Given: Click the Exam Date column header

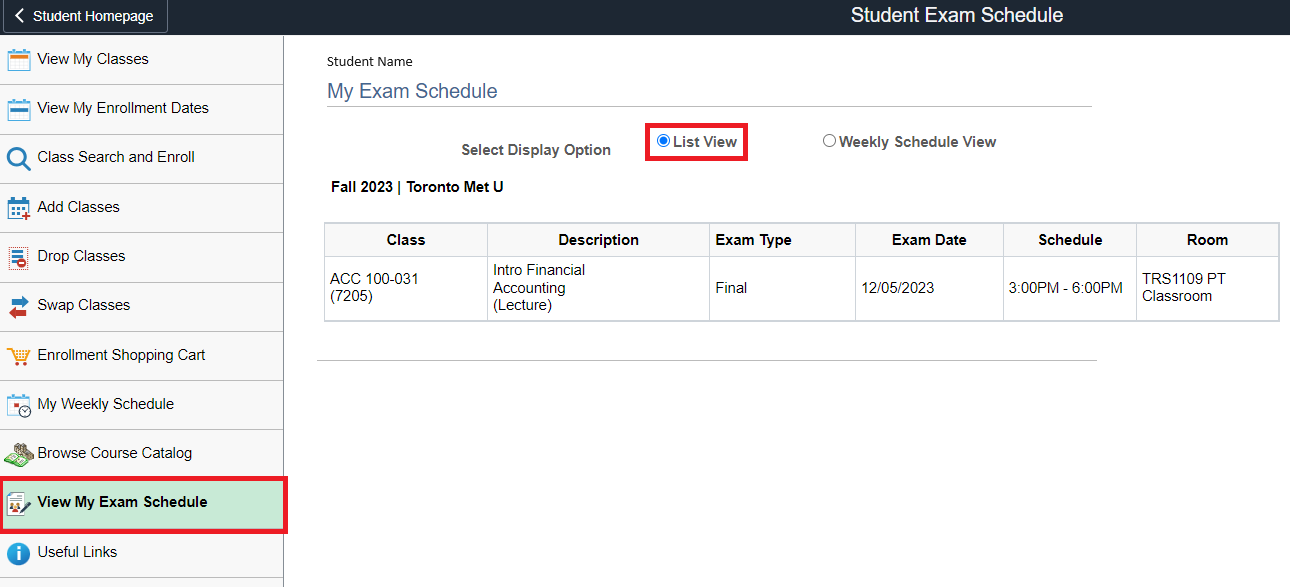Looking at the screenshot, I should (929, 240).
